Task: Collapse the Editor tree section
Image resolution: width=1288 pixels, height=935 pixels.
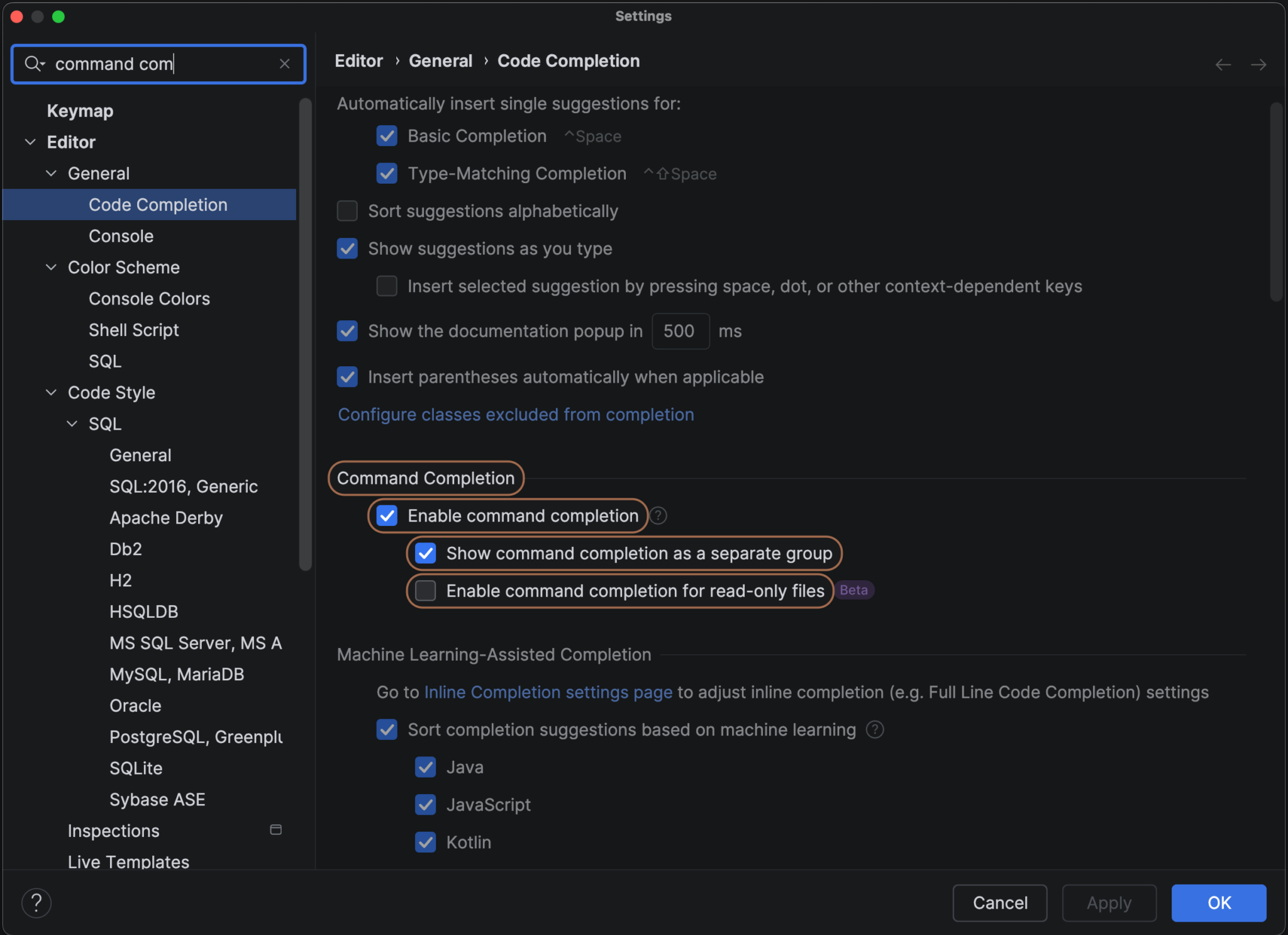Action: [x=30, y=142]
